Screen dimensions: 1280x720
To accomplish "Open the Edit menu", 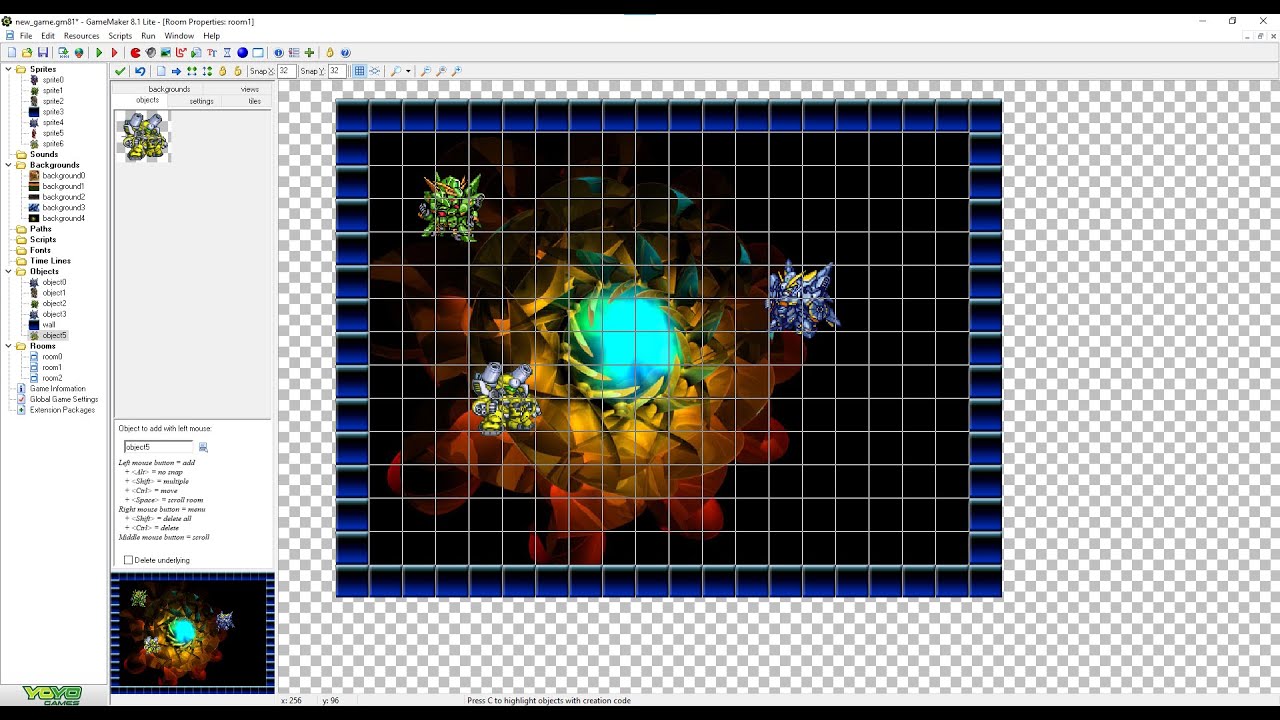I will [48, 36].
